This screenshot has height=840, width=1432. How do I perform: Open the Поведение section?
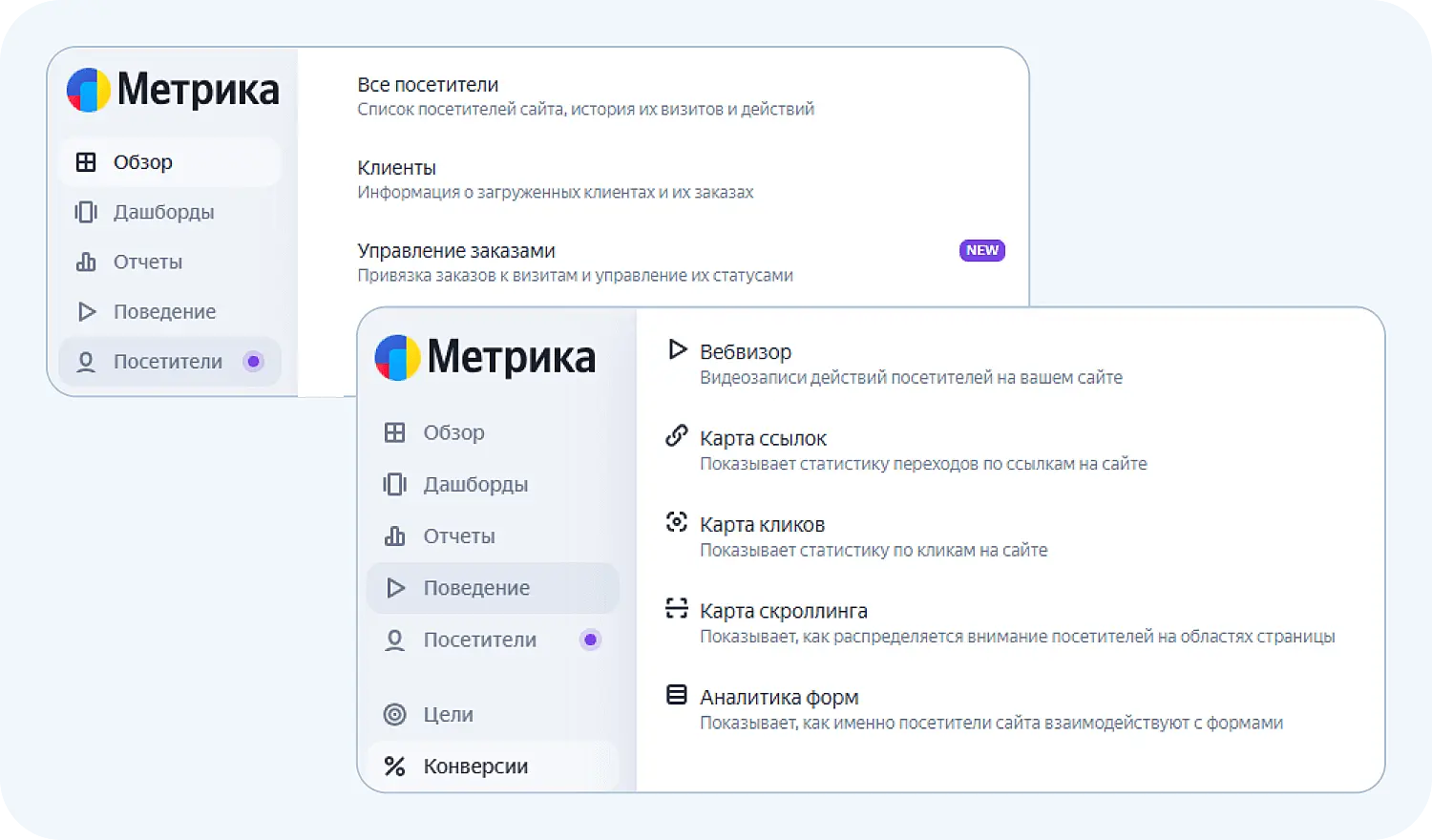477,588
